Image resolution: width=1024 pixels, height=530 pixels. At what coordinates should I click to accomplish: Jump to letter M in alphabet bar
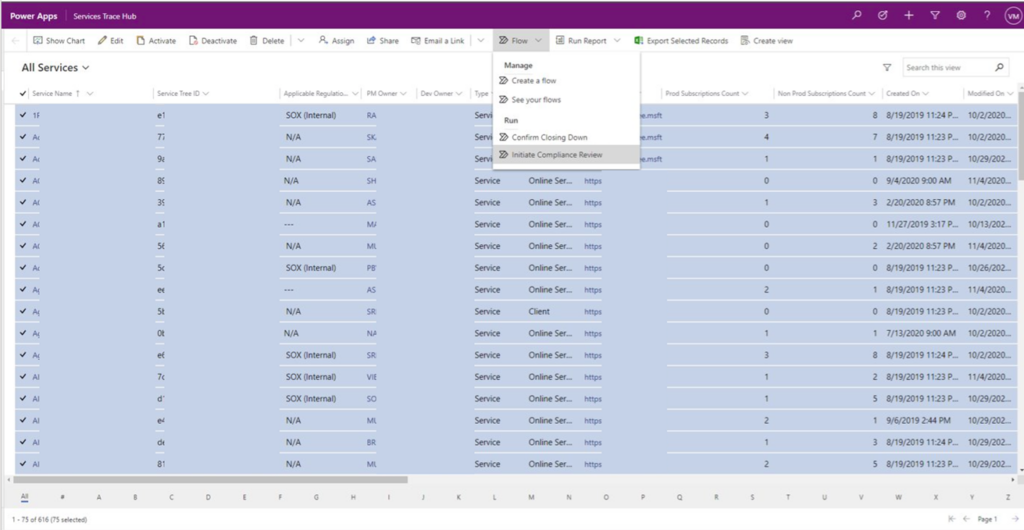[x=532, y=497]
